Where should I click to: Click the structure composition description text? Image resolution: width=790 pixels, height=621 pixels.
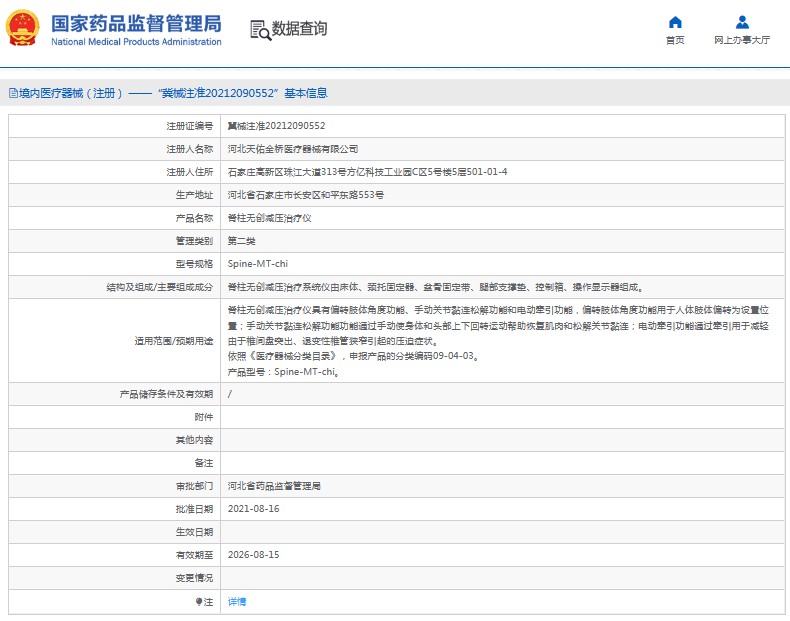(x=435, y=287)
